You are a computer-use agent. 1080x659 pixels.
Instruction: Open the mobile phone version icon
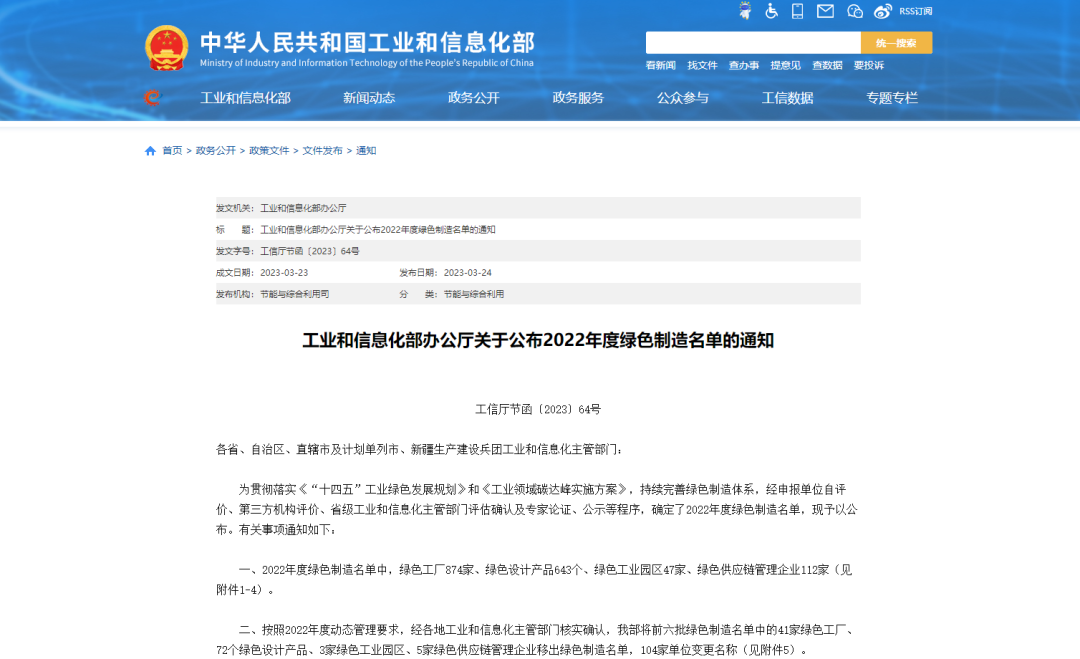tap(798, 11)
